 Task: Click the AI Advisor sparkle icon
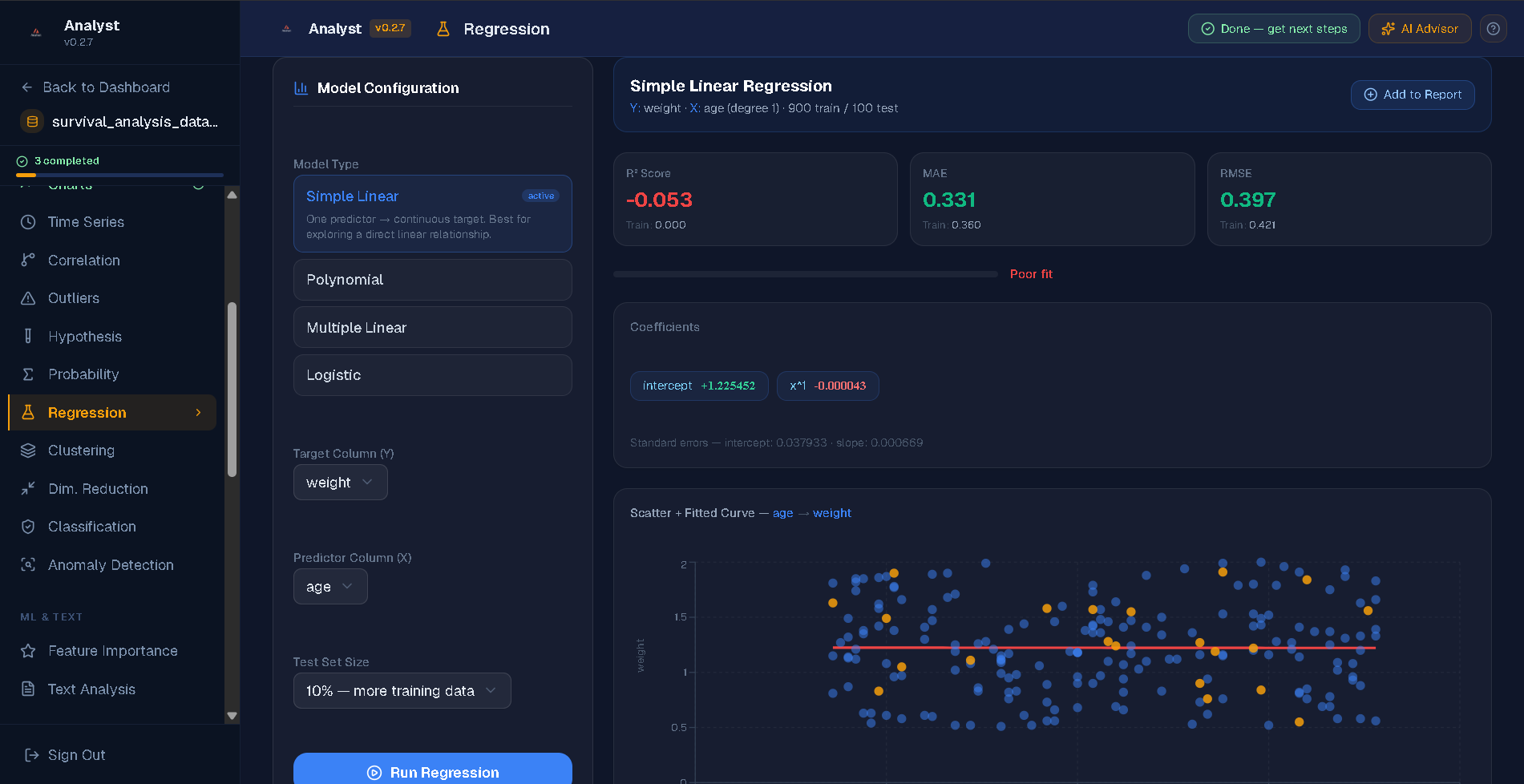pyautogui.click(x=1388, y=29)
